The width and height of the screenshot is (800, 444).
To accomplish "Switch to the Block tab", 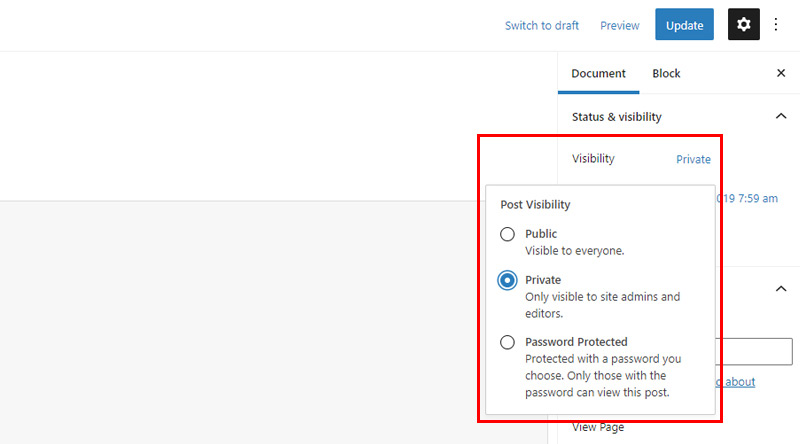I will point(666,73).
